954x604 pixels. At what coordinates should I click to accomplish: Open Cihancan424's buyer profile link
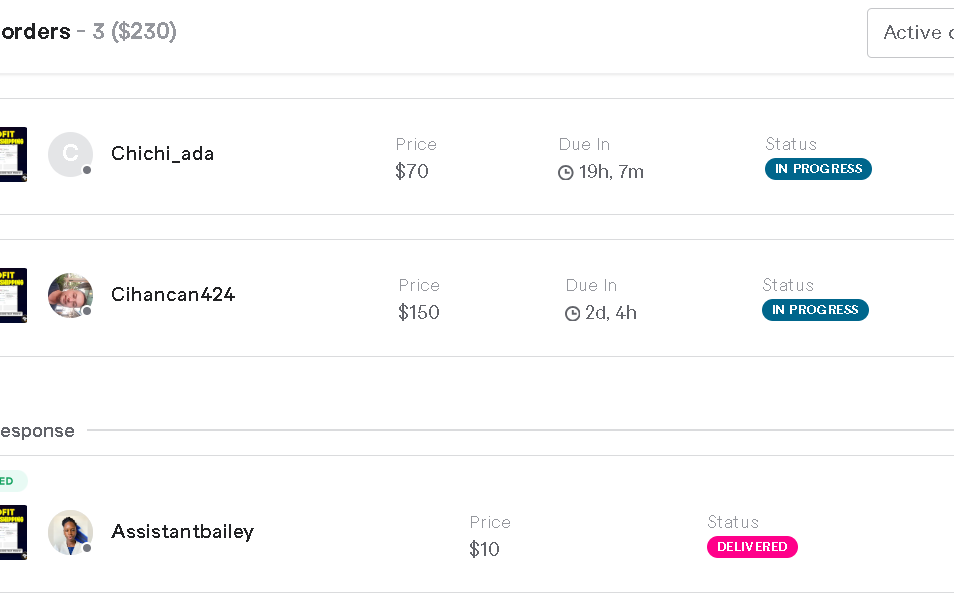point(173,295)
